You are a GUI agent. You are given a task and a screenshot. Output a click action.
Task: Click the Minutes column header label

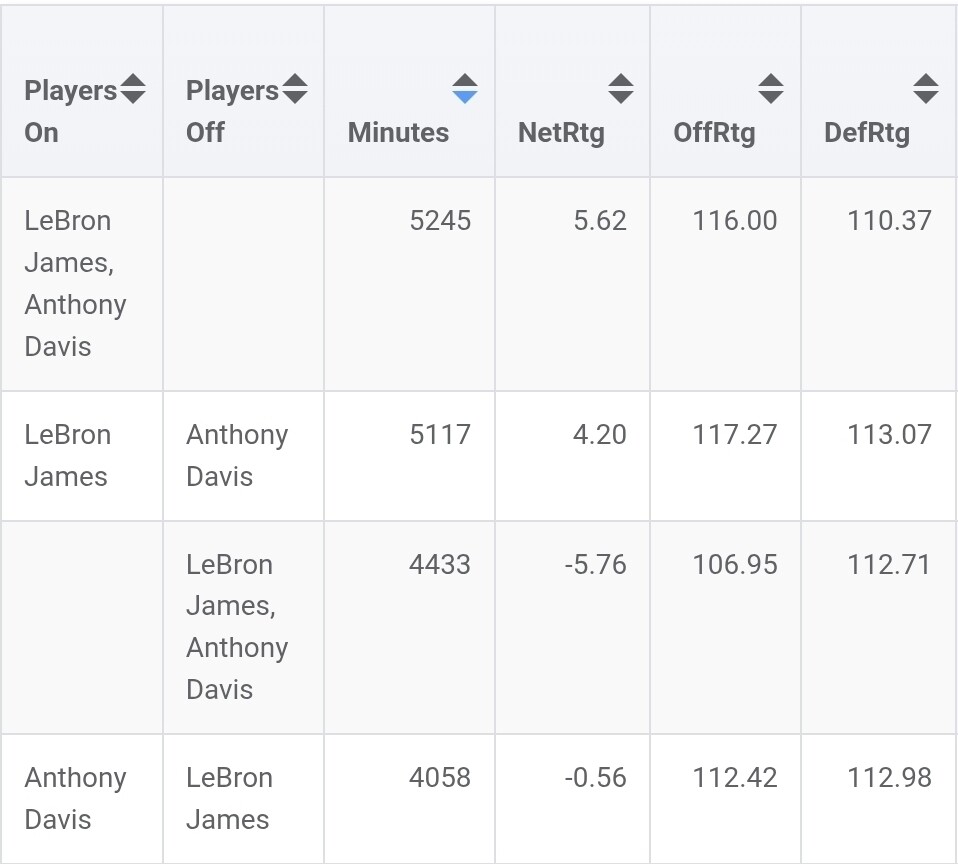pyautogui.click(x=398, y=132)
